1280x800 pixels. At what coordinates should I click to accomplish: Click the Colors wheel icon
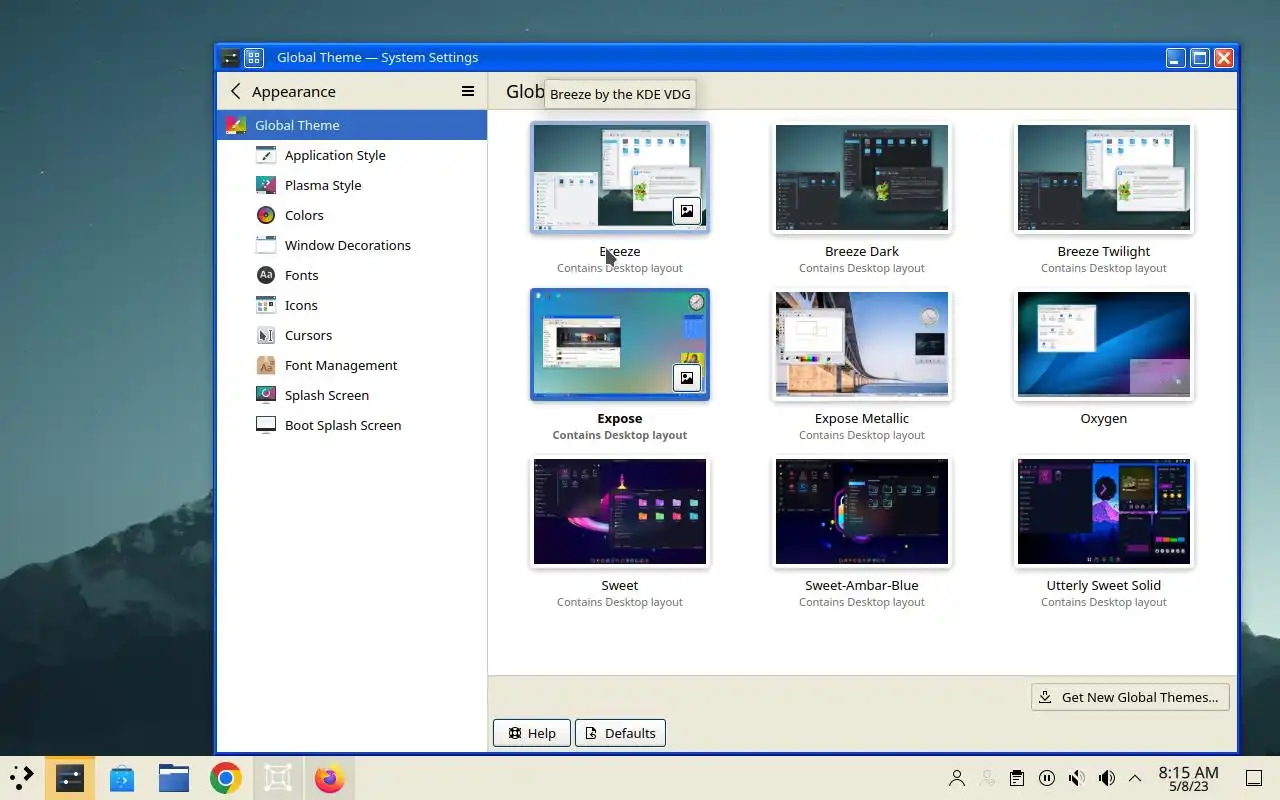pyautogui.click(x=266, y=215)
